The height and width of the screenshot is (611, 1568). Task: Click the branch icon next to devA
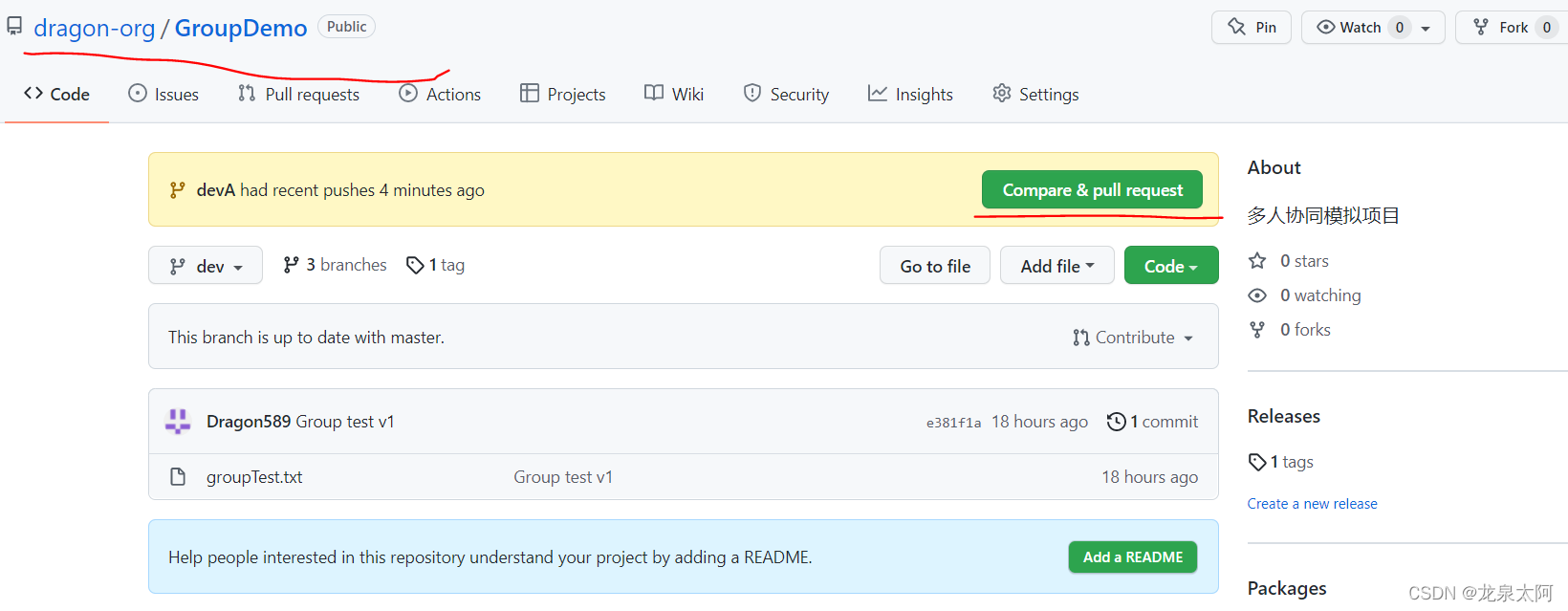pos(177,190)
